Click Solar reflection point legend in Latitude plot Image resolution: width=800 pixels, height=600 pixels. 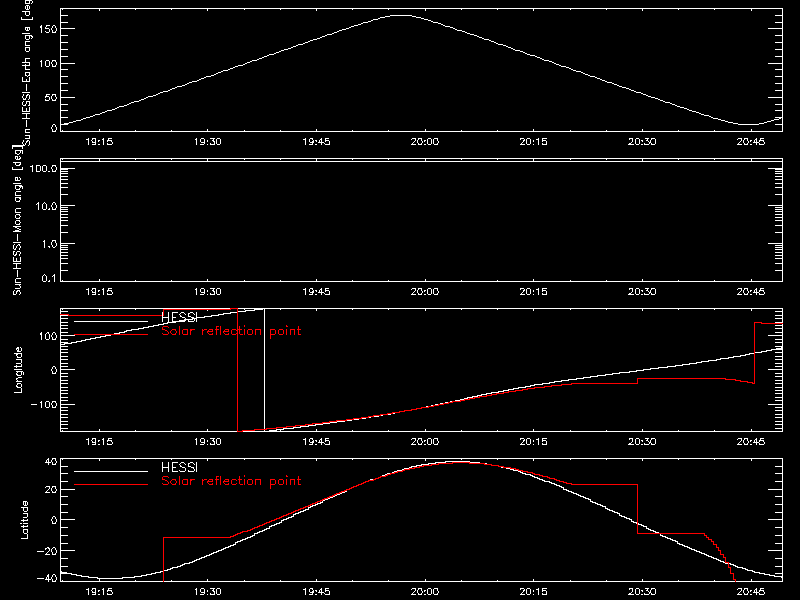231,481
